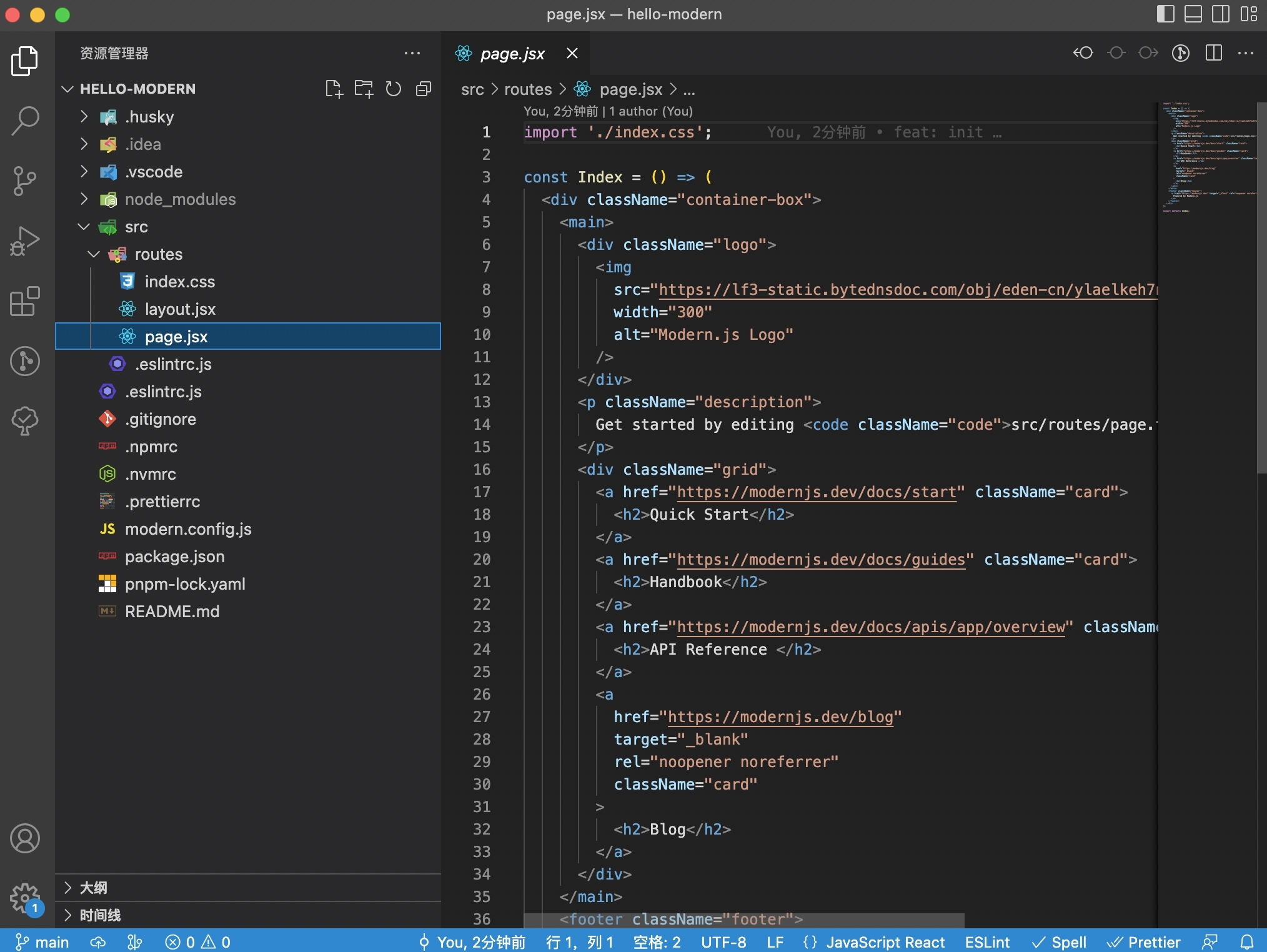This screenshot has width=1267, height=952.
Task: Click the code minimap preview
Action: pos(1207,157)
